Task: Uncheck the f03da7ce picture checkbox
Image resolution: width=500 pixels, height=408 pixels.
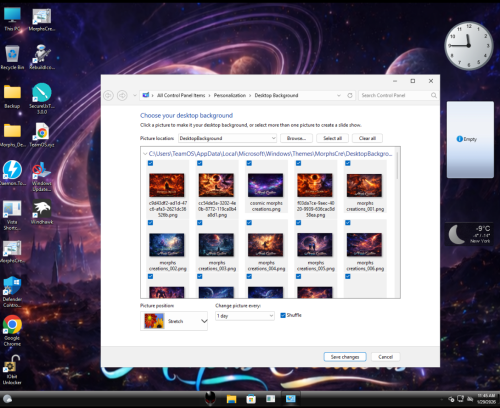Action: pyautogui.click(x=298, y=163)
